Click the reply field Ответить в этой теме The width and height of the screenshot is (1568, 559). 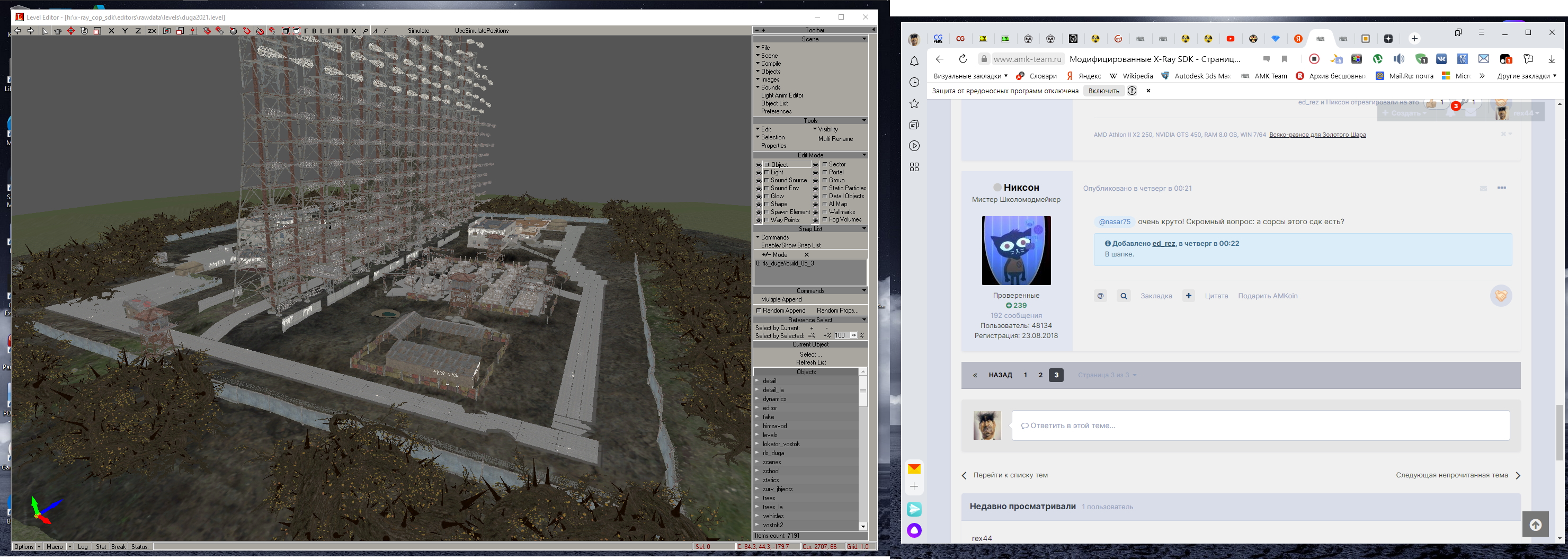1261,425
